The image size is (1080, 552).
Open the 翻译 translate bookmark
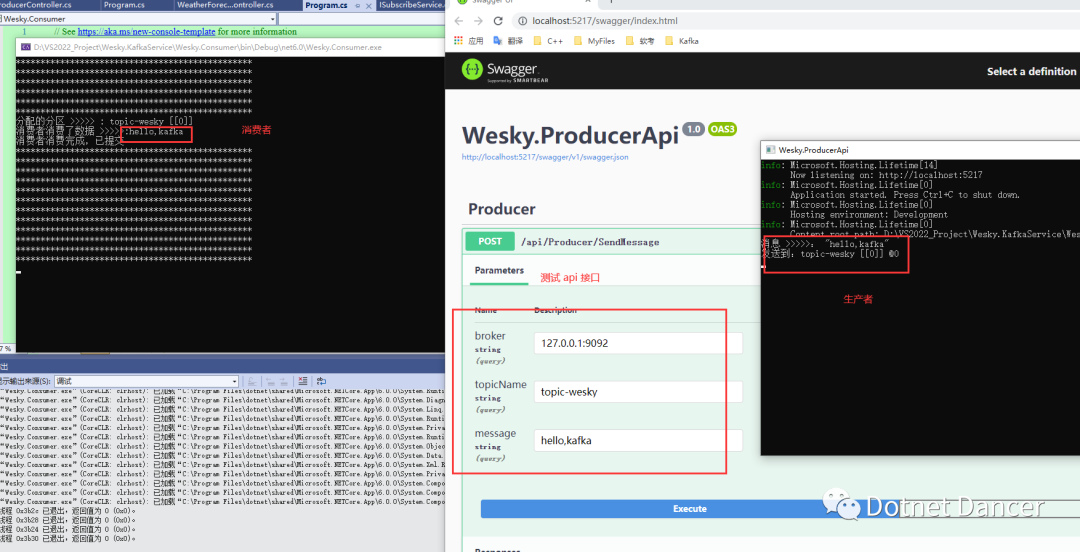508,41
